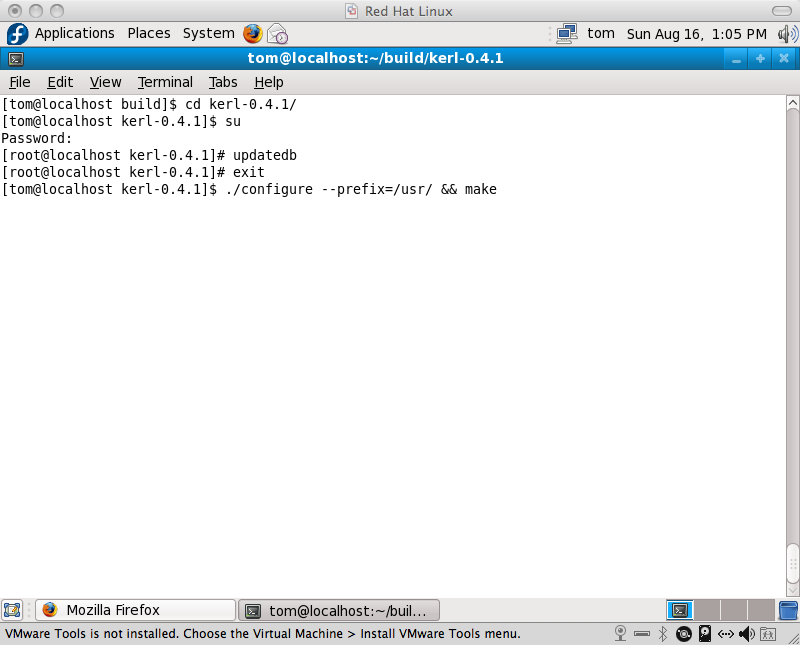Launch Firefox from the top panel icon
Image resolution: width=800 pixels, height=645 pixels.
252,33
